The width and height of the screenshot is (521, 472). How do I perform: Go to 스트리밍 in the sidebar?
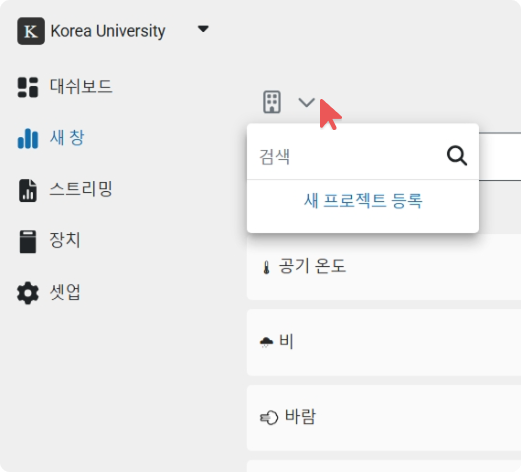coord(81,189)
